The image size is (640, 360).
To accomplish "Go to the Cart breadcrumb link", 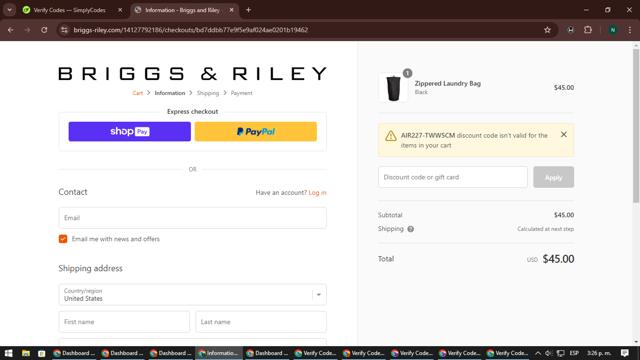I will click(138, 93).
